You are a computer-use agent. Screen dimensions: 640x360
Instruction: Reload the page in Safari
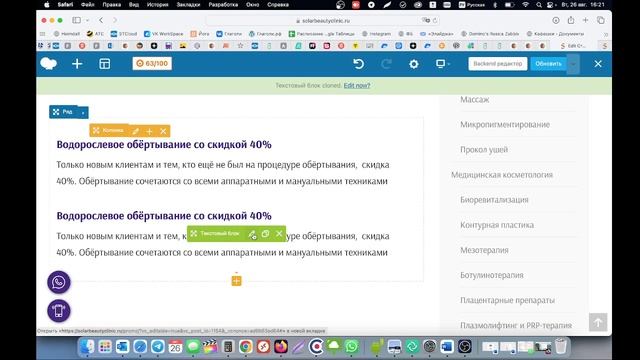point(435,20)
